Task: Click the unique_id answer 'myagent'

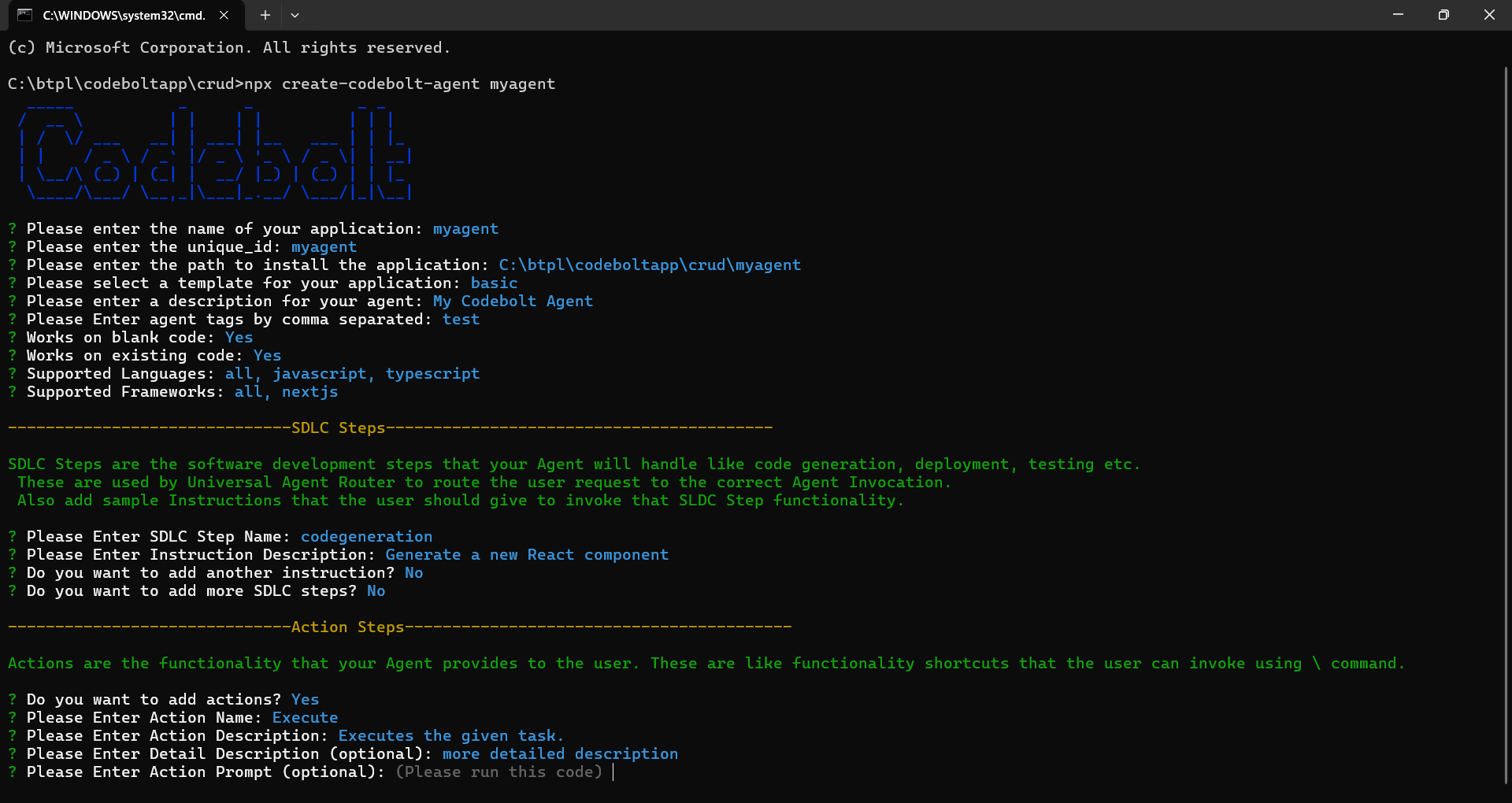Action: [324, 247]
